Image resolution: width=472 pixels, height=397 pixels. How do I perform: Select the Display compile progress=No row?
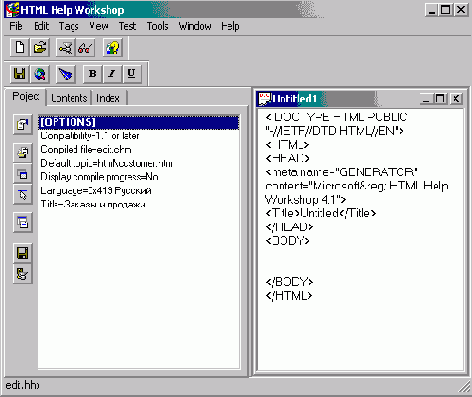pos(138,177)
